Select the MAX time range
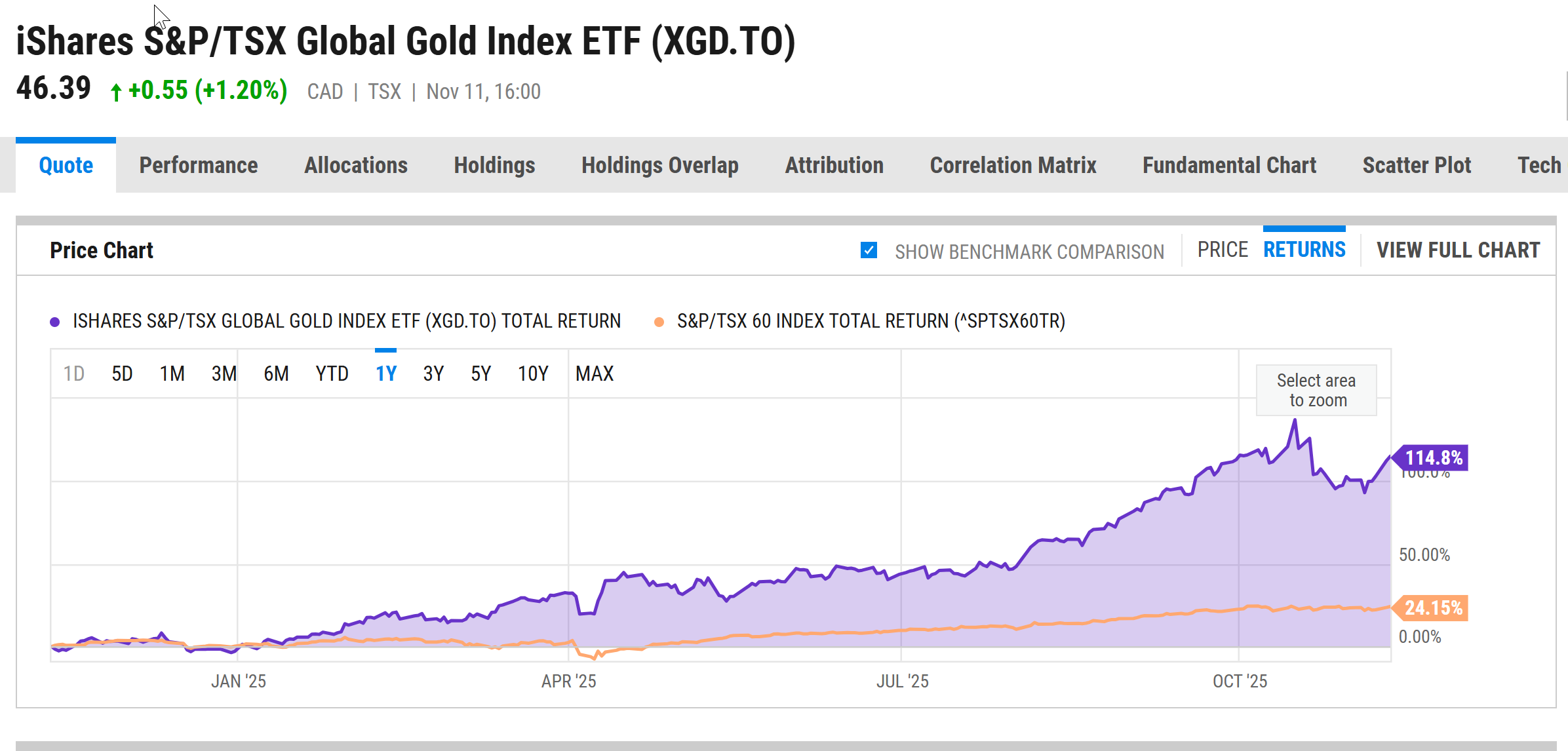The height and width of the screenshot is (751, 1568). coord(595,373)
